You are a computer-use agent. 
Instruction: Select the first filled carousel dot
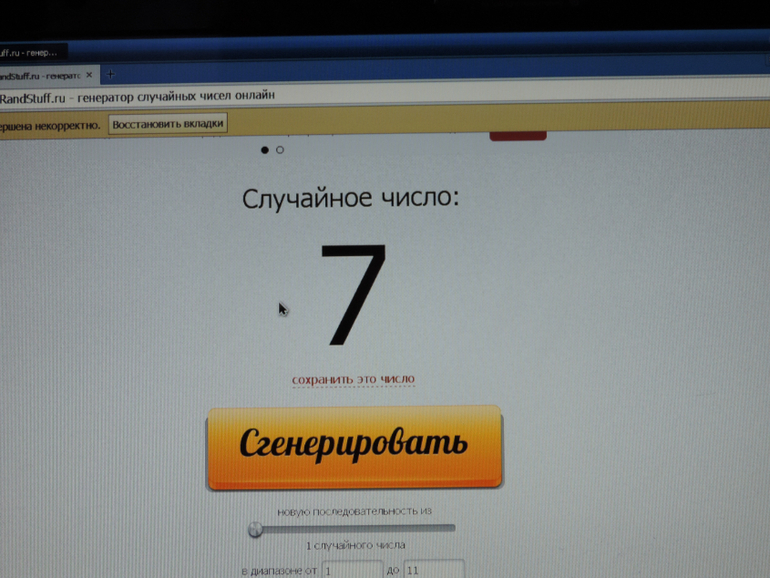coord(264,150)
